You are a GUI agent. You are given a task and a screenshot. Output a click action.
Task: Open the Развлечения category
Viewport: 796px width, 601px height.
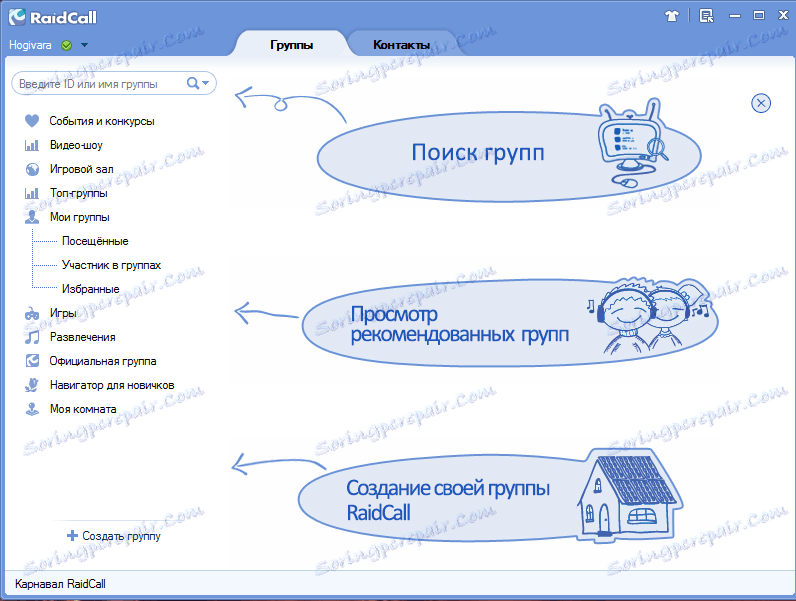tap(82, 337)
